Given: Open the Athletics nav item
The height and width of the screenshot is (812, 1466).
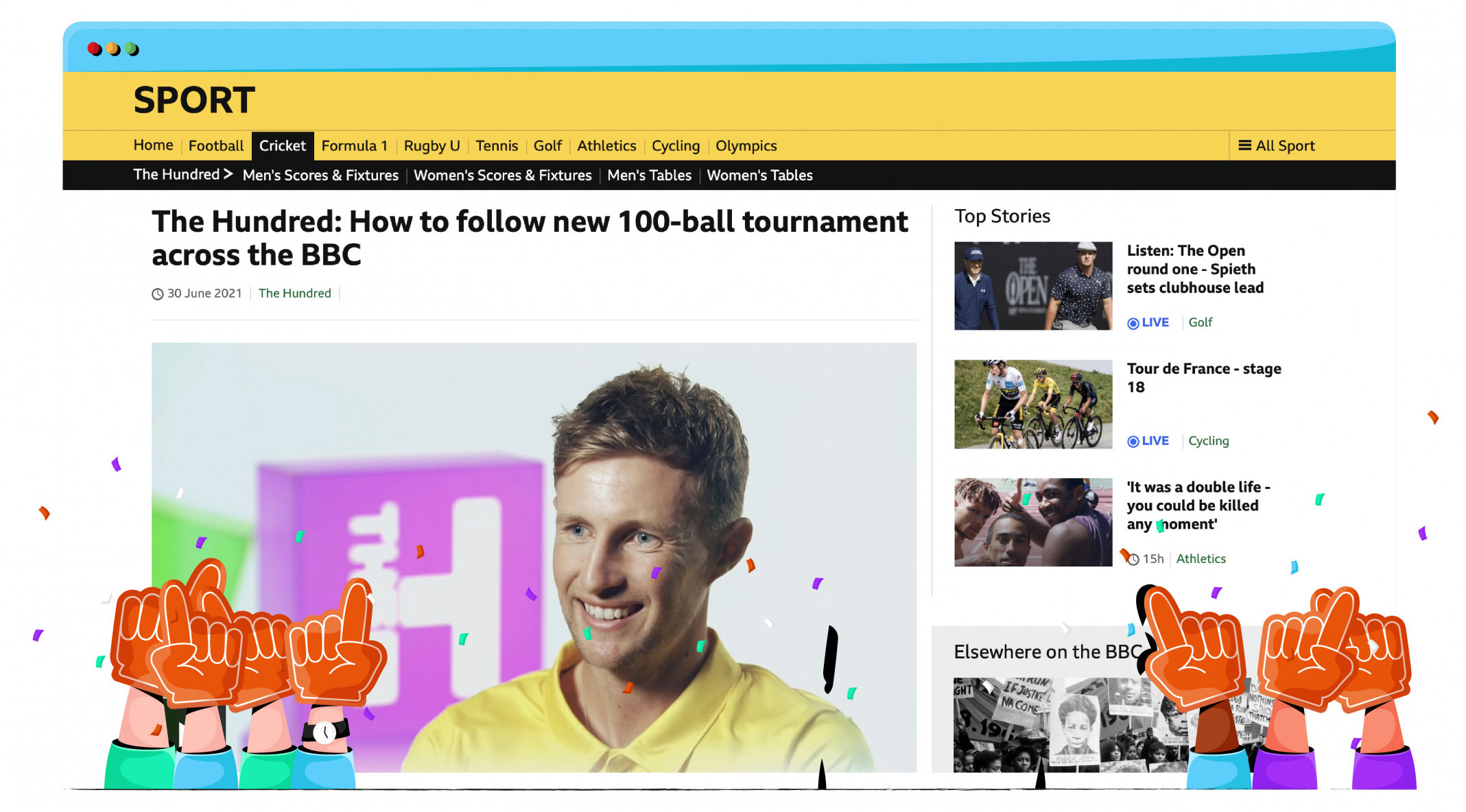Looking at the screenshot, I should (606, 145).
